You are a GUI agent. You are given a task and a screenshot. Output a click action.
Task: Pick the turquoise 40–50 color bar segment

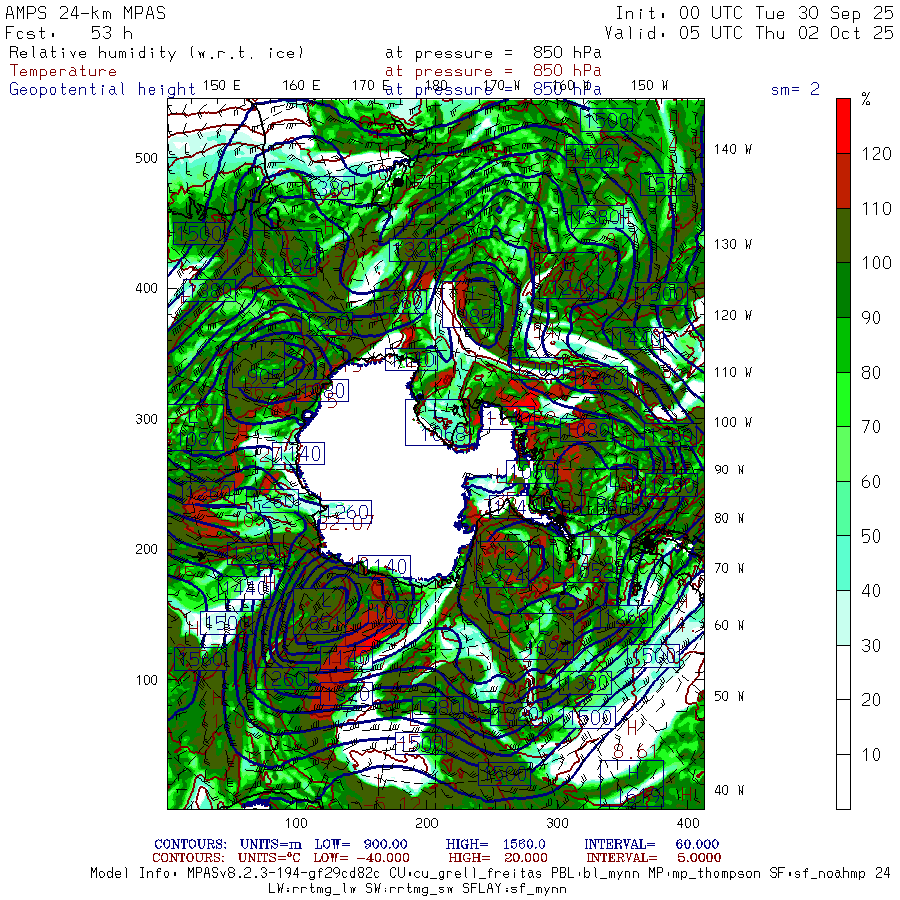(843, 563)
